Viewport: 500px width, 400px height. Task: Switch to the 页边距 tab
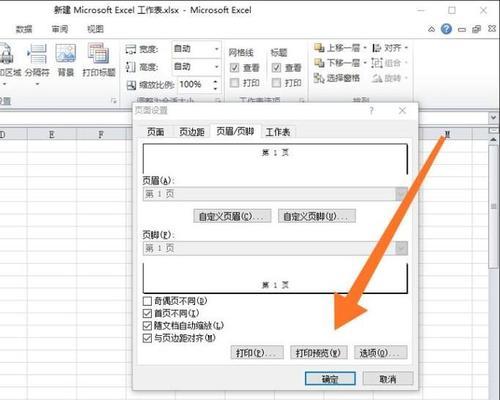tap(192, 132)
